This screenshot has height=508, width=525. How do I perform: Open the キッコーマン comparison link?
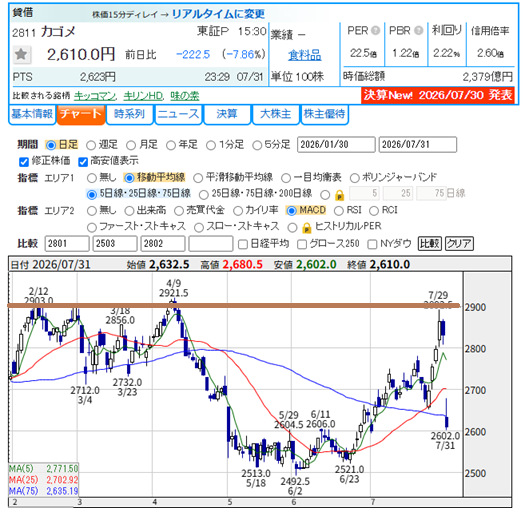95,96
